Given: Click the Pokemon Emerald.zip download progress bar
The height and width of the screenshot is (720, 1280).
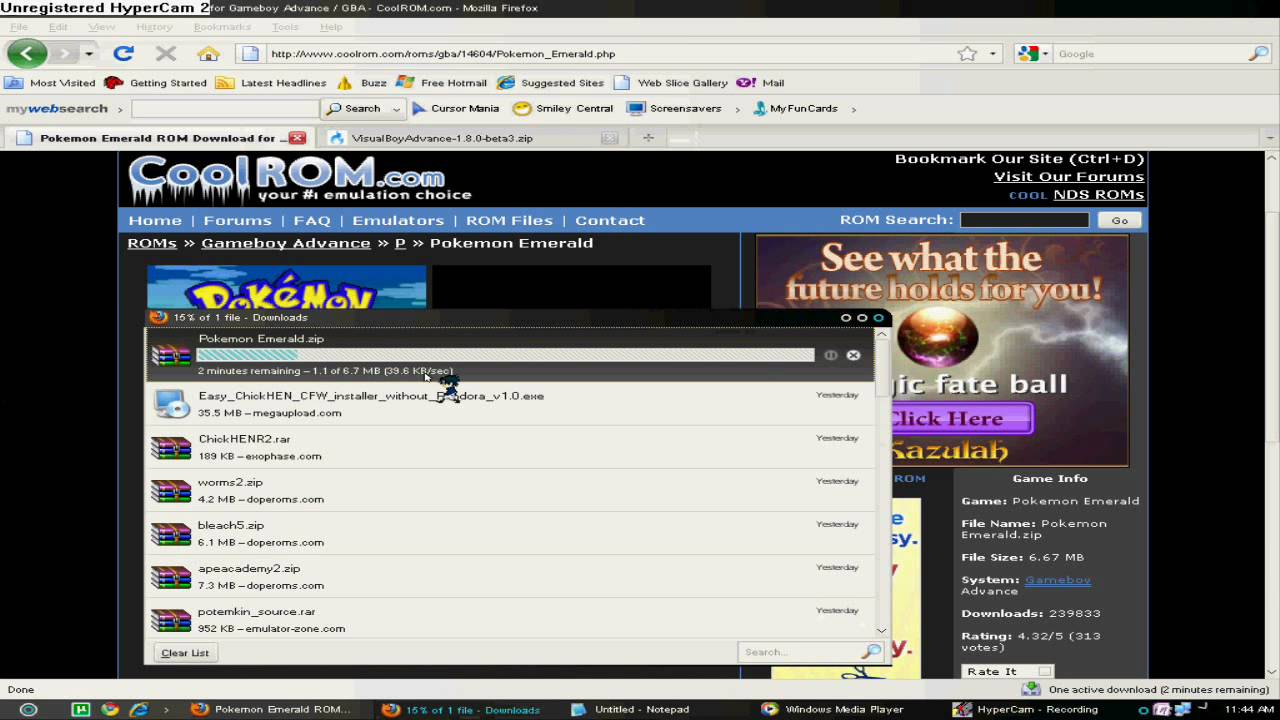Looking at the screenshot, I should [506, 355].
